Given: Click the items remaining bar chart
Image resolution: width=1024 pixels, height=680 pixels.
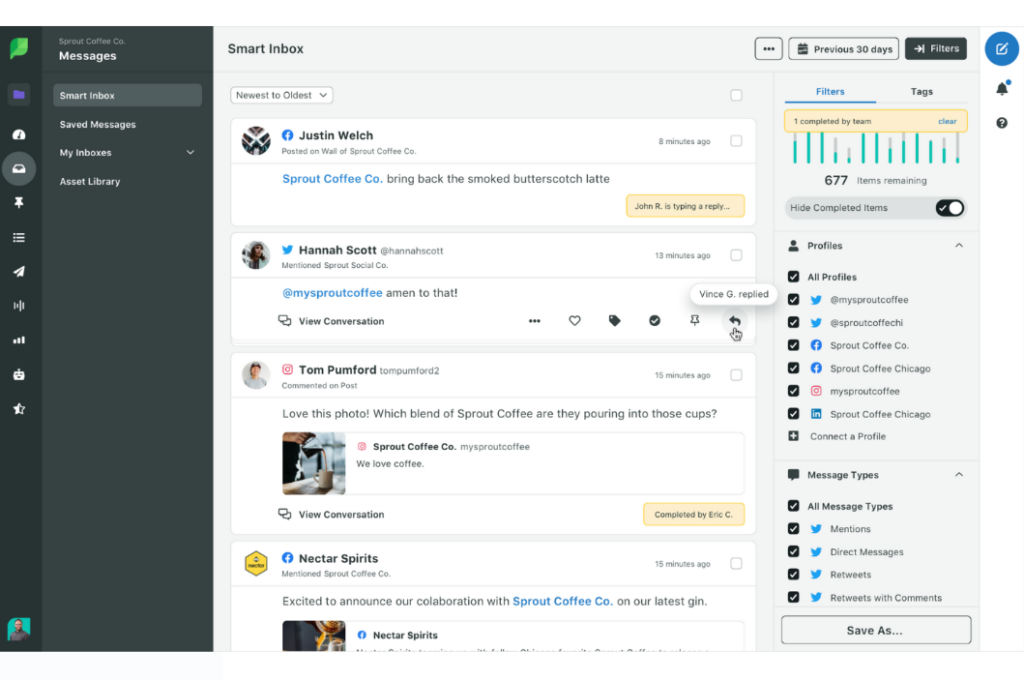Looking at the screenshot, I should (x=875, y=148).
